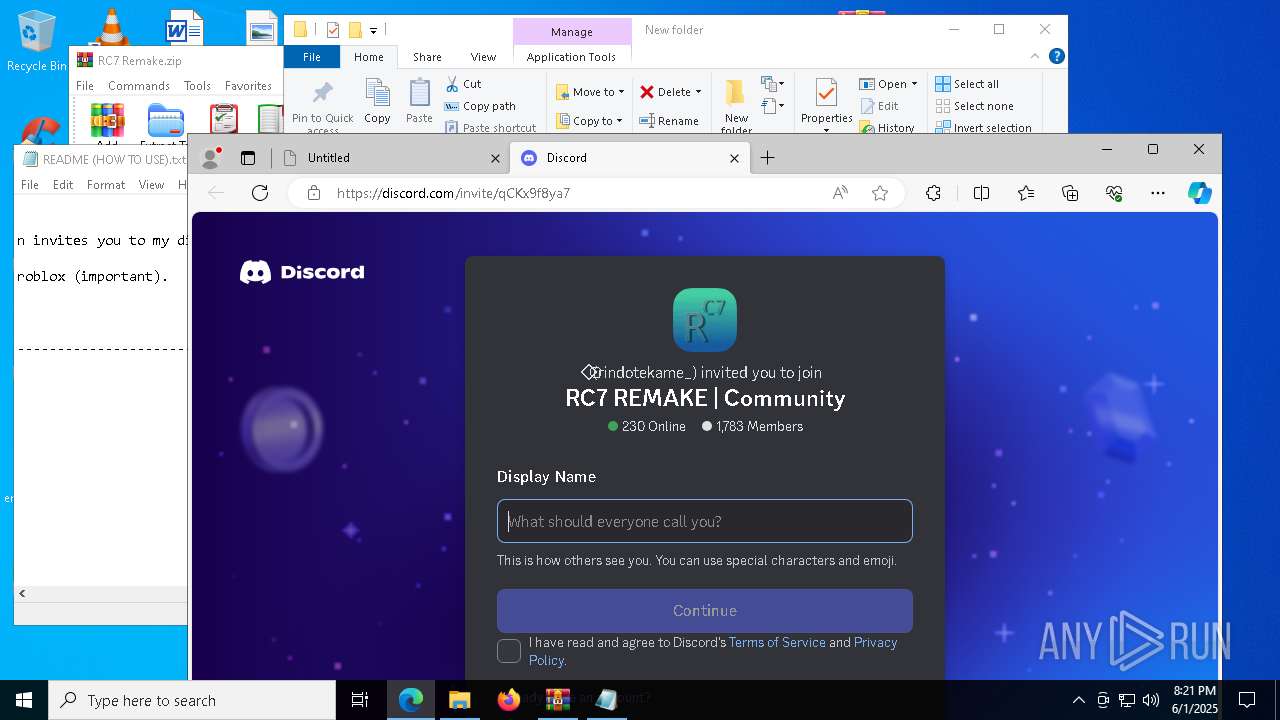
Task: Open Favorites menu in WinRAR window
Action: [248, 86]
